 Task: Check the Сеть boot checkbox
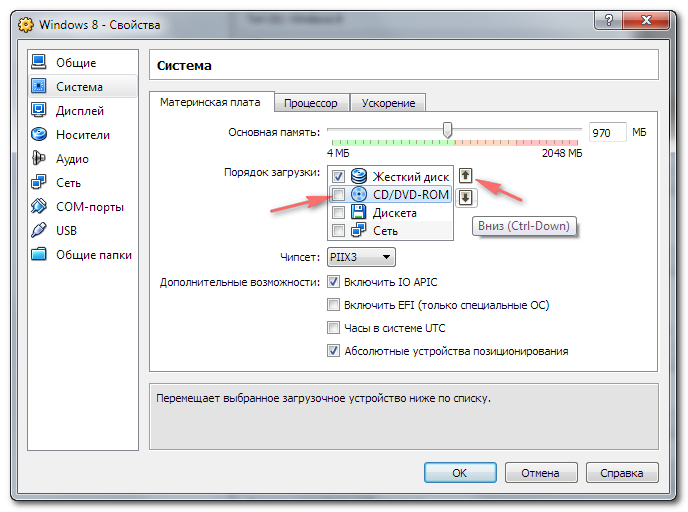pyautogui.click(x=338, y=230)
